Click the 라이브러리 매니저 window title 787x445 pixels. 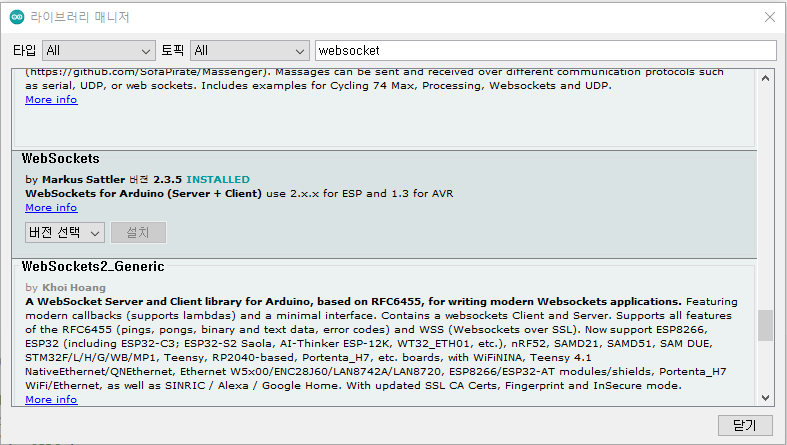(80, 17)
